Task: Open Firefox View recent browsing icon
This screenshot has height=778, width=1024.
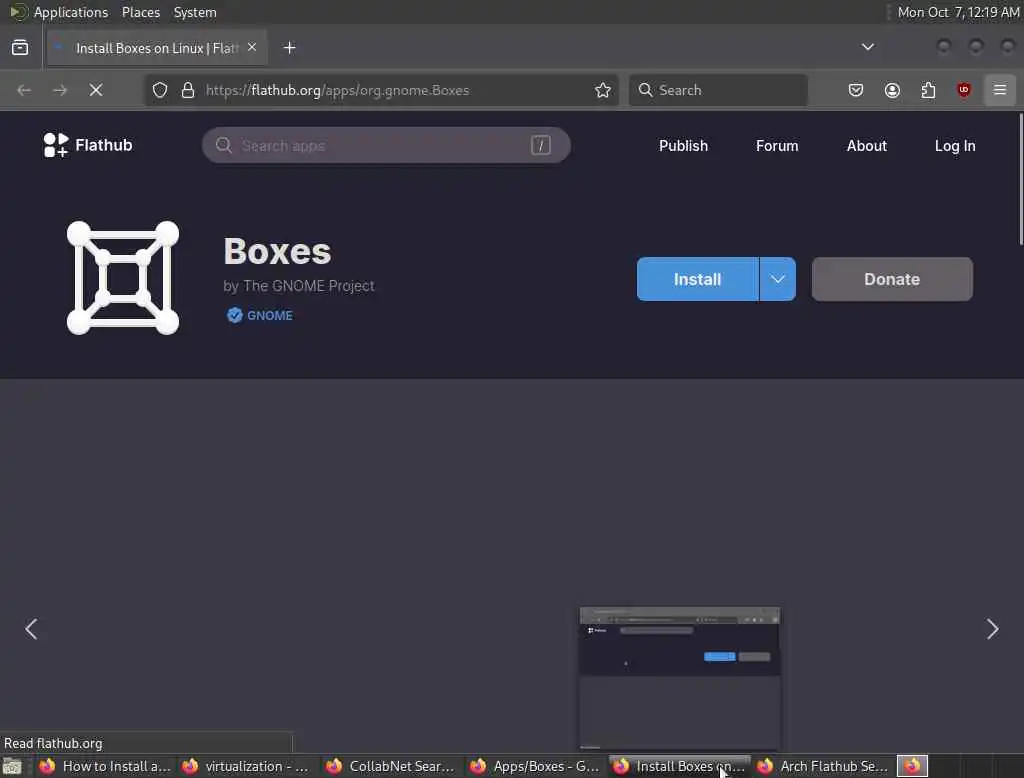Action: coord(20,48)
